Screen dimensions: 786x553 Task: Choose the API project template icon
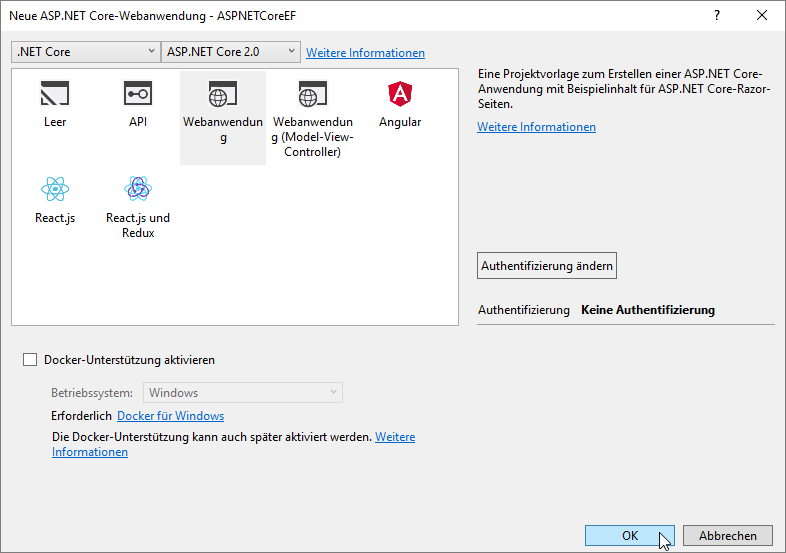[x=138, y=95]
